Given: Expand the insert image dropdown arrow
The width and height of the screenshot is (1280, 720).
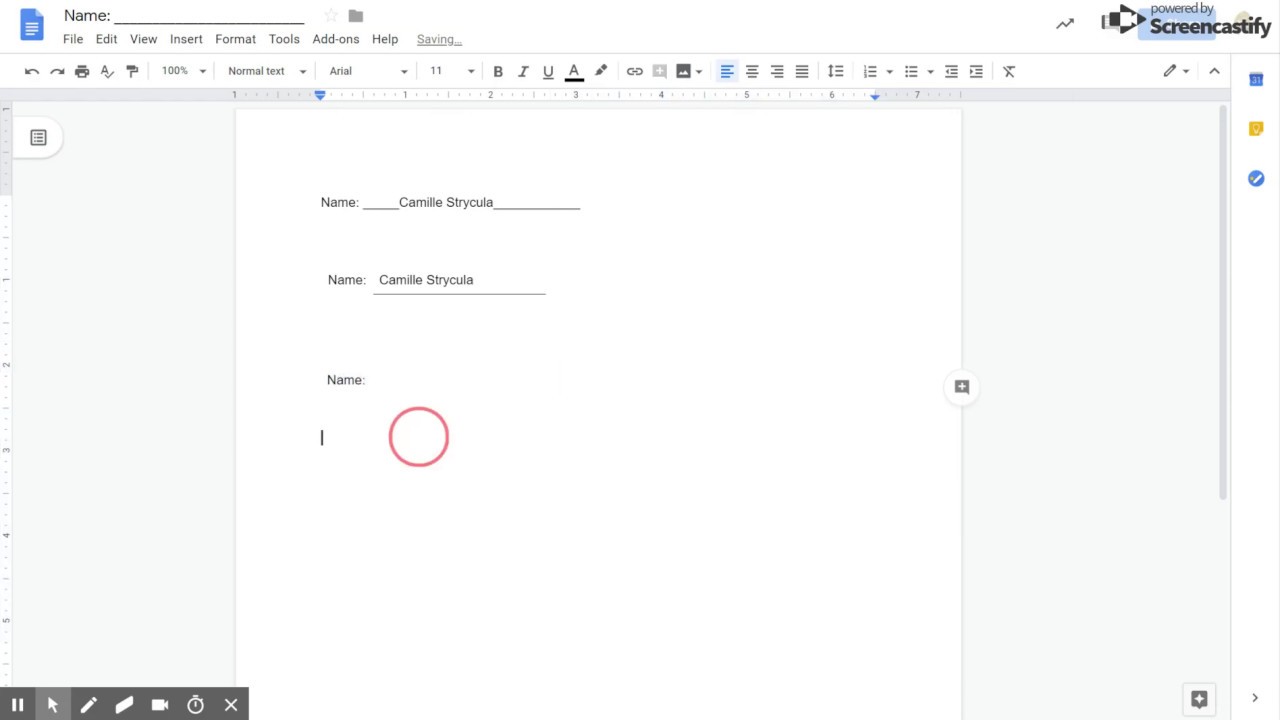Looking at the screenshot, I should 699,71.
